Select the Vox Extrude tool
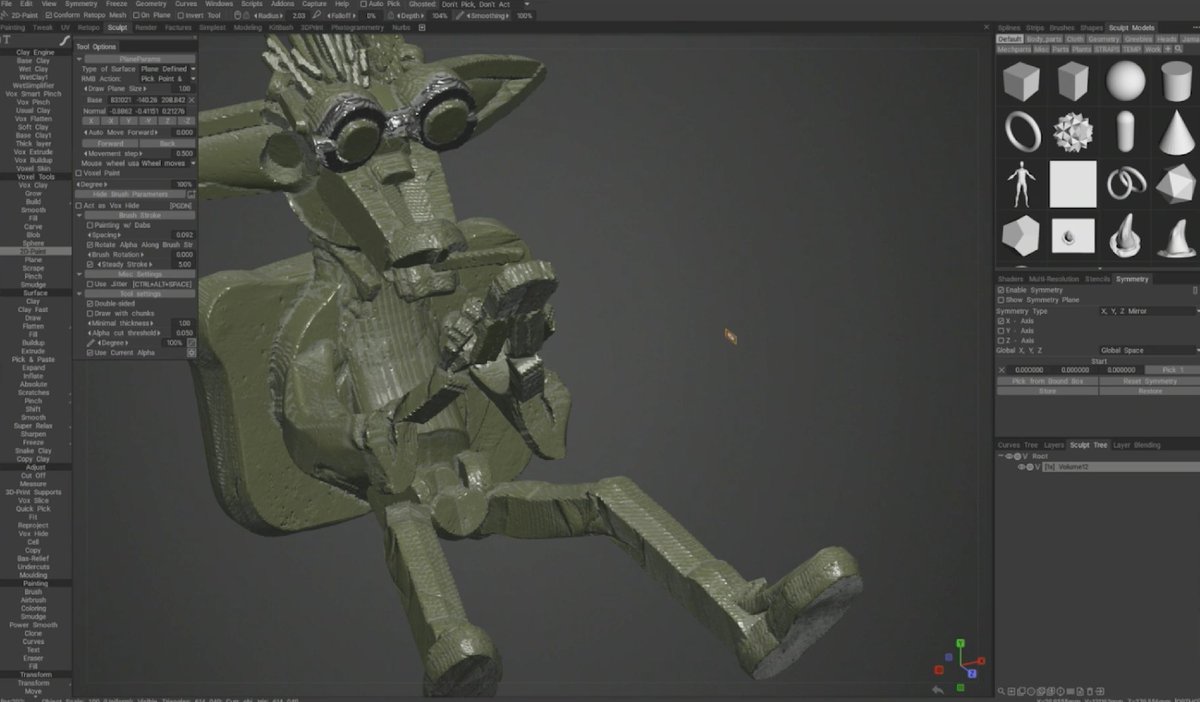1200x702 pixels. (x=33, y=151)
